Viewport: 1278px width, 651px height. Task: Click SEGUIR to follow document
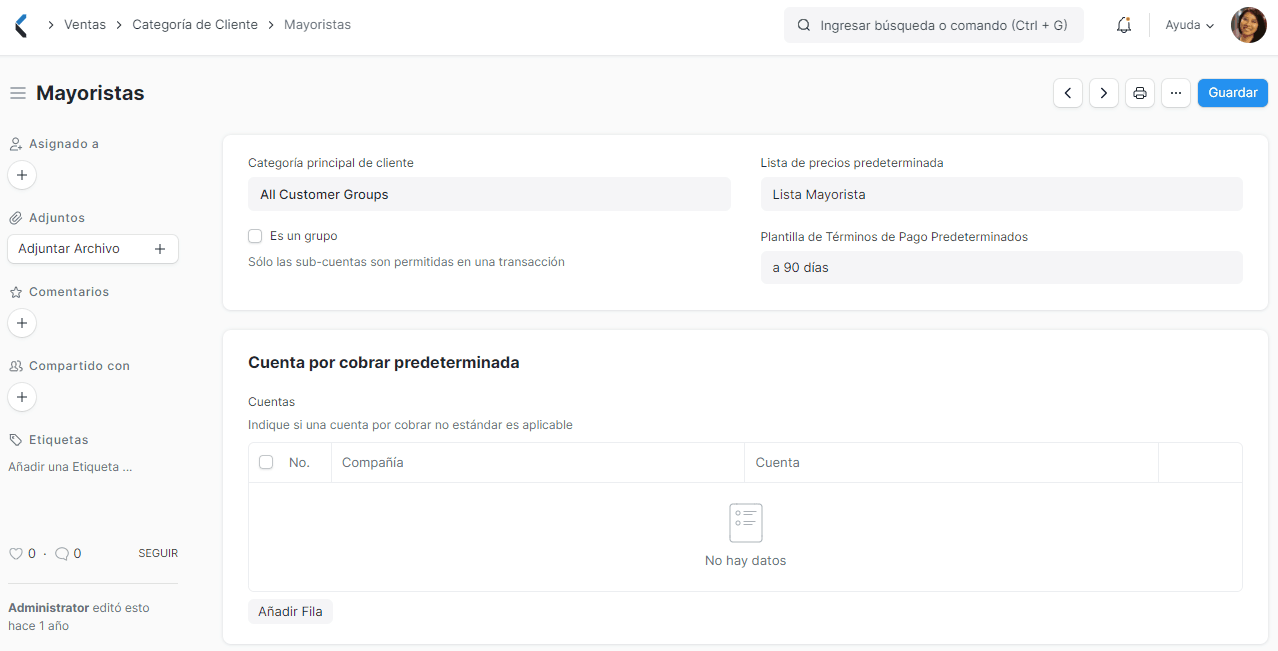pyautogui.click(x=158, y=553)
